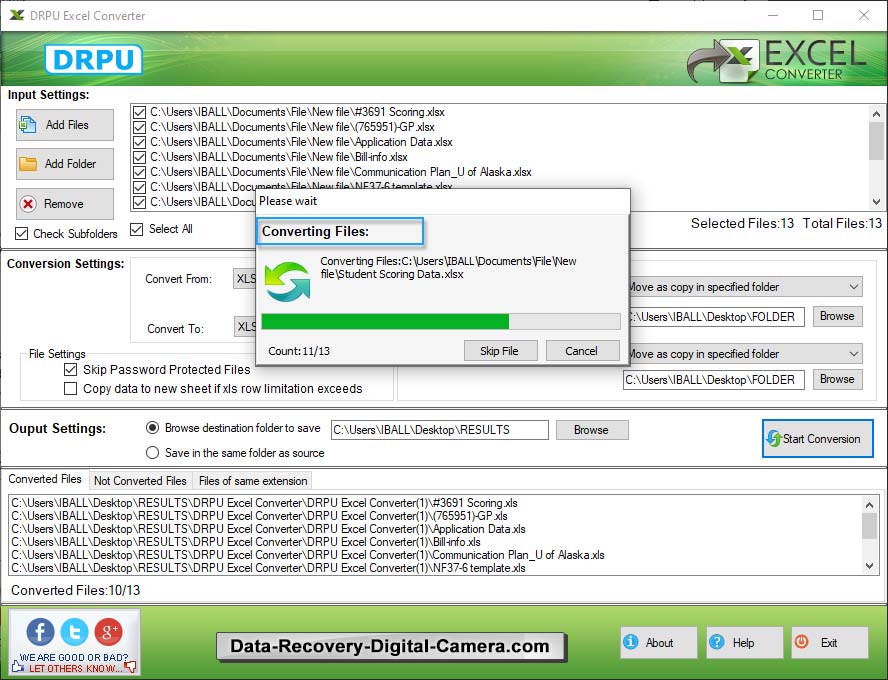This screenshot has width=888, height=680.
Task: Click the Converted Files:10/13 status text
Action: click(75, 590)
